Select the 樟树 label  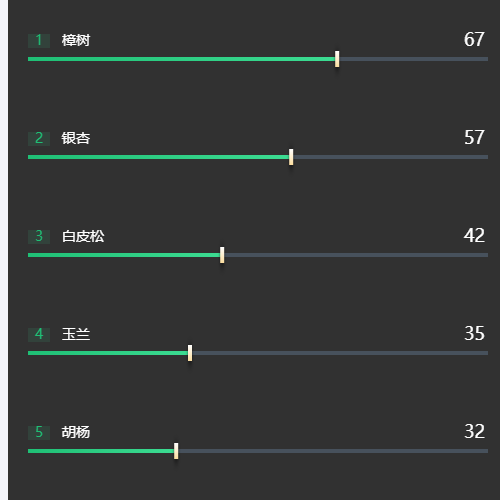tap(76, 40)
